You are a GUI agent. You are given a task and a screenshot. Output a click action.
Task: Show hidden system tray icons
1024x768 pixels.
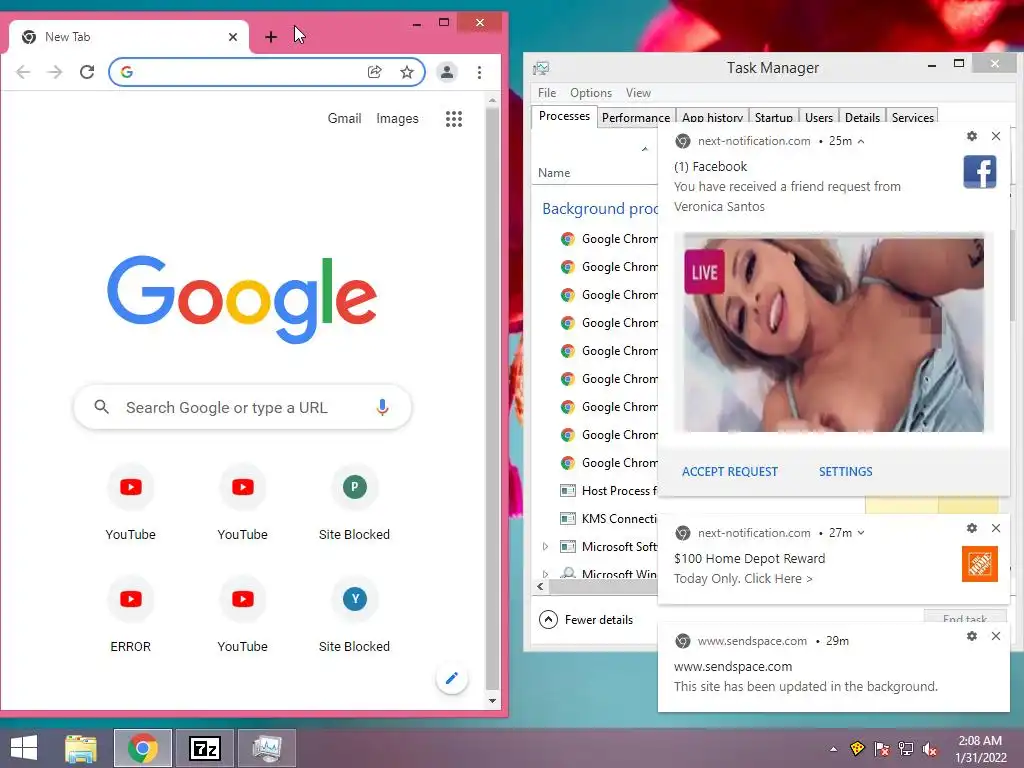pos(833,749)
